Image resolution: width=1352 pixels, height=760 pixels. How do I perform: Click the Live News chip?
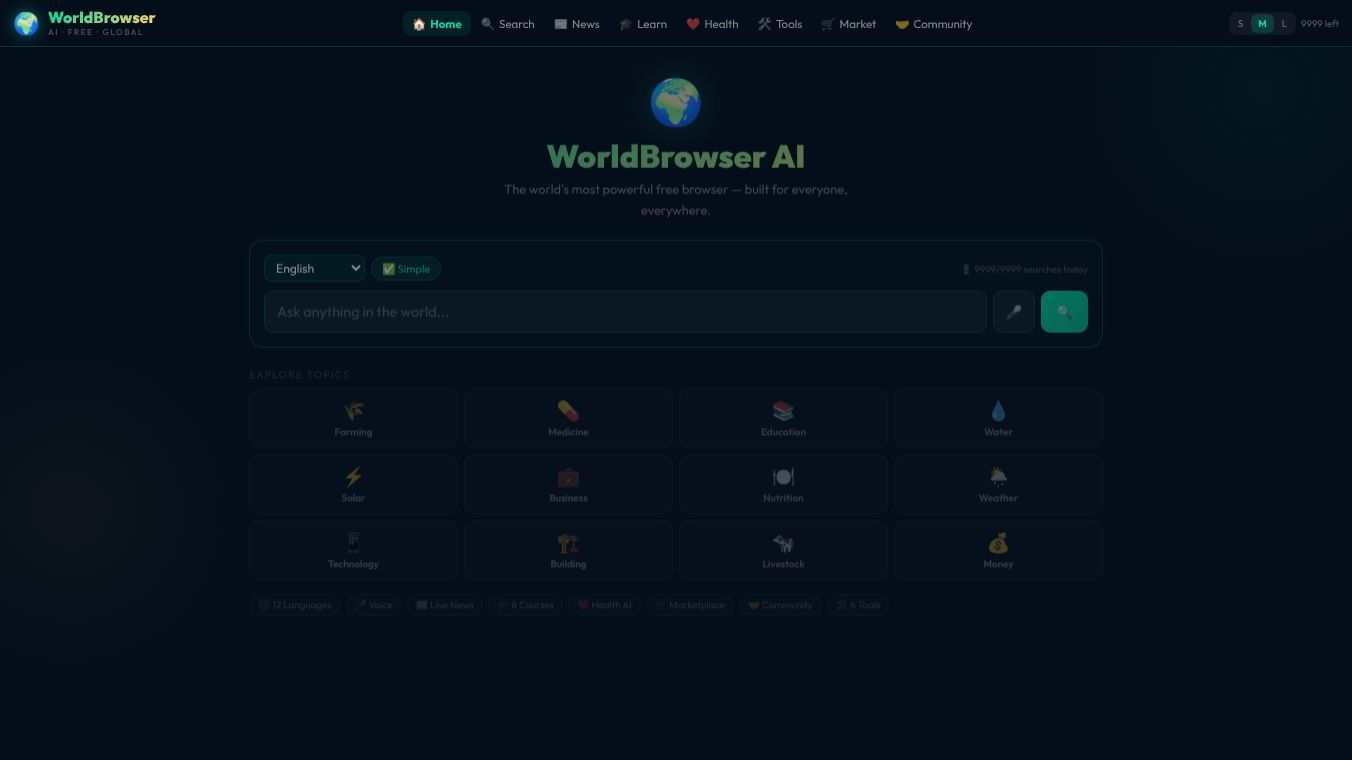pos(445,605)
